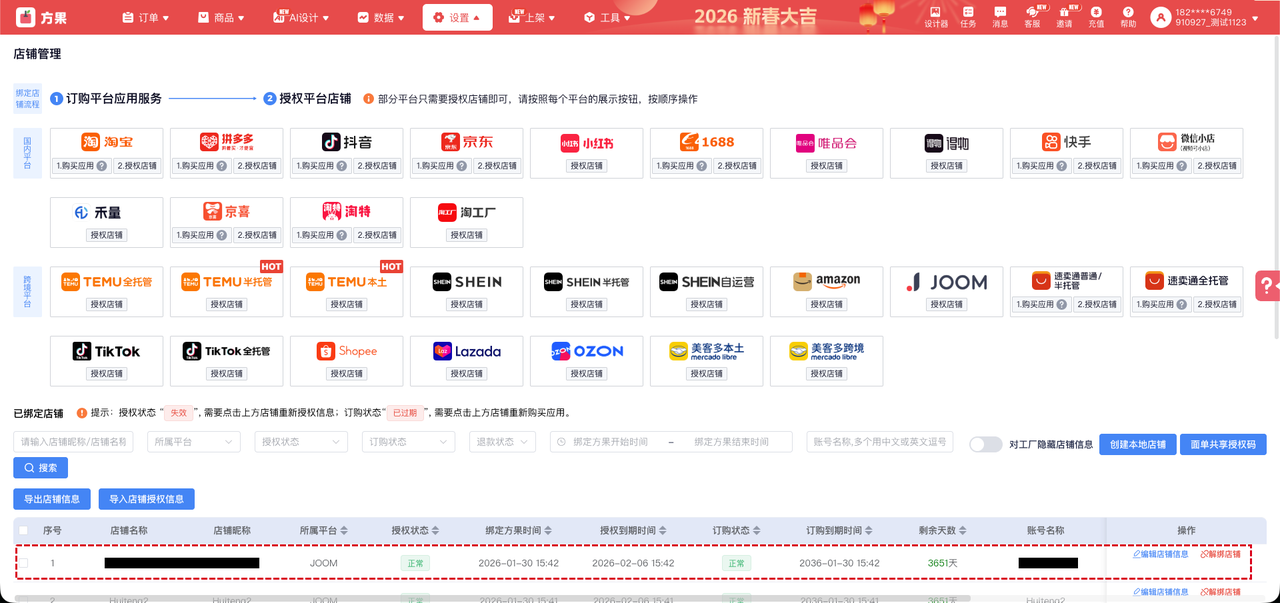The width and height of the screenshot is (1280, 603).
Task: Click the help icon beside 拼多多 1.购买应用
Action: [x=221, y=166]
